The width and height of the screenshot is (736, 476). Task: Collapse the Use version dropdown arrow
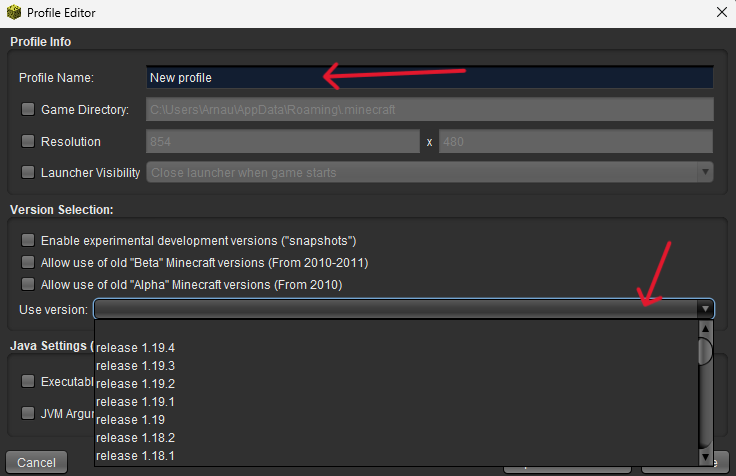click(x=706, y=310)
